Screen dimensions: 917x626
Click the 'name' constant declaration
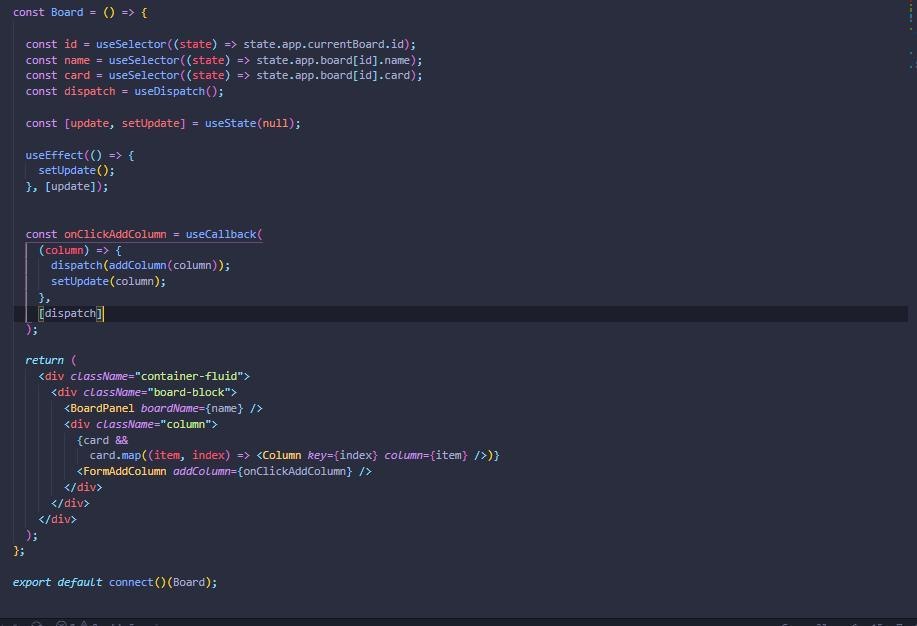(x=77, y=60)
